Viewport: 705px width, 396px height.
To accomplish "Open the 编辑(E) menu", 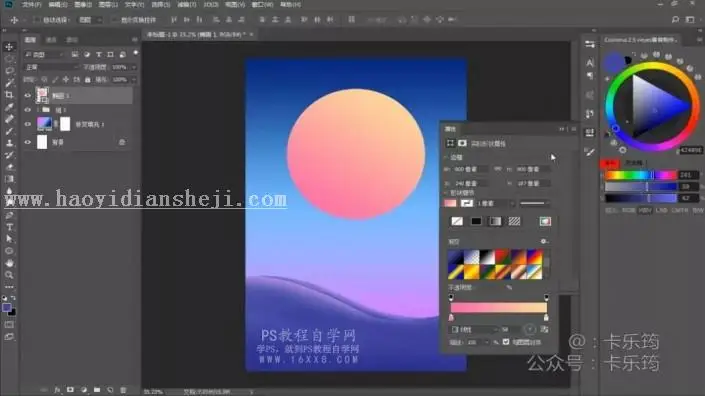I will pyautogui.click(x=58, y=4).
